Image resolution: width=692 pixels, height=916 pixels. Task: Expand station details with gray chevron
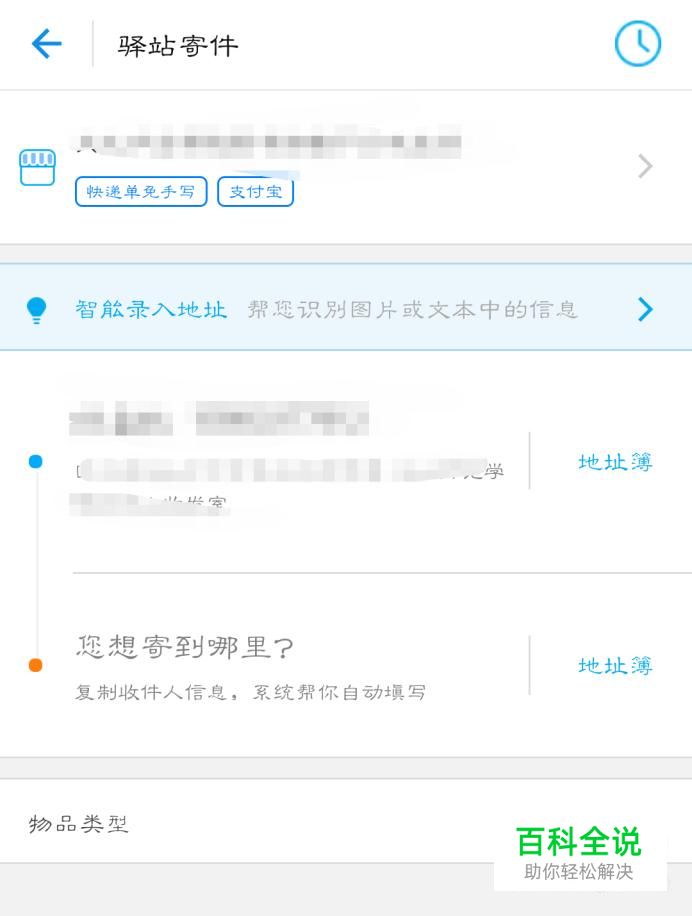(645, 166)
